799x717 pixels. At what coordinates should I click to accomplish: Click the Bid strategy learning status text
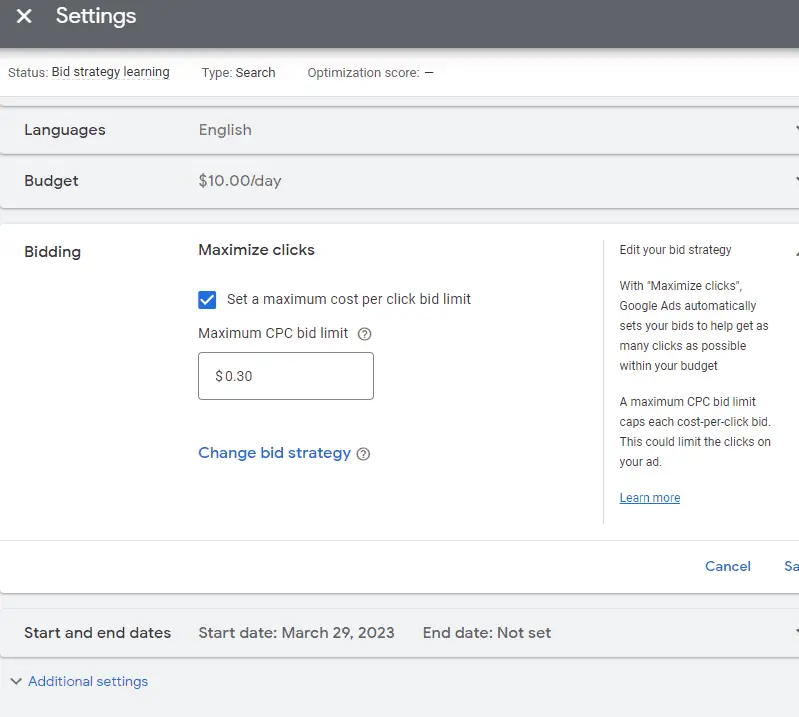(110, 72)
